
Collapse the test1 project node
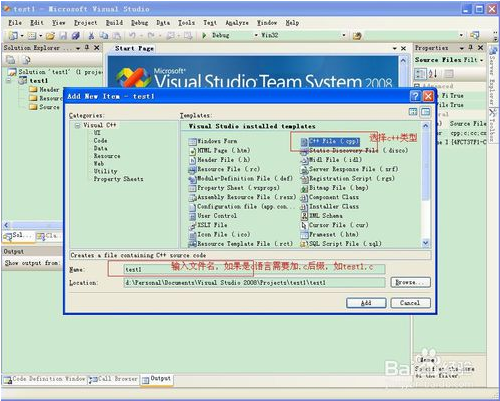(x=9, y=80)
